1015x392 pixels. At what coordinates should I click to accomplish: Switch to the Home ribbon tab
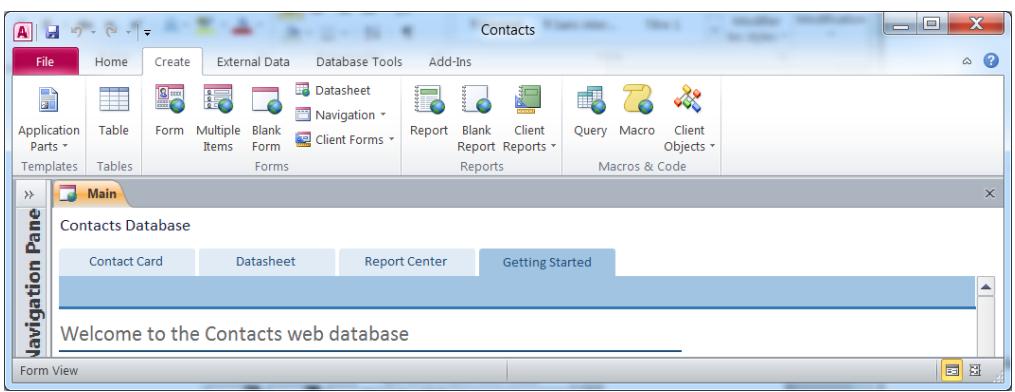coord(111,62)
